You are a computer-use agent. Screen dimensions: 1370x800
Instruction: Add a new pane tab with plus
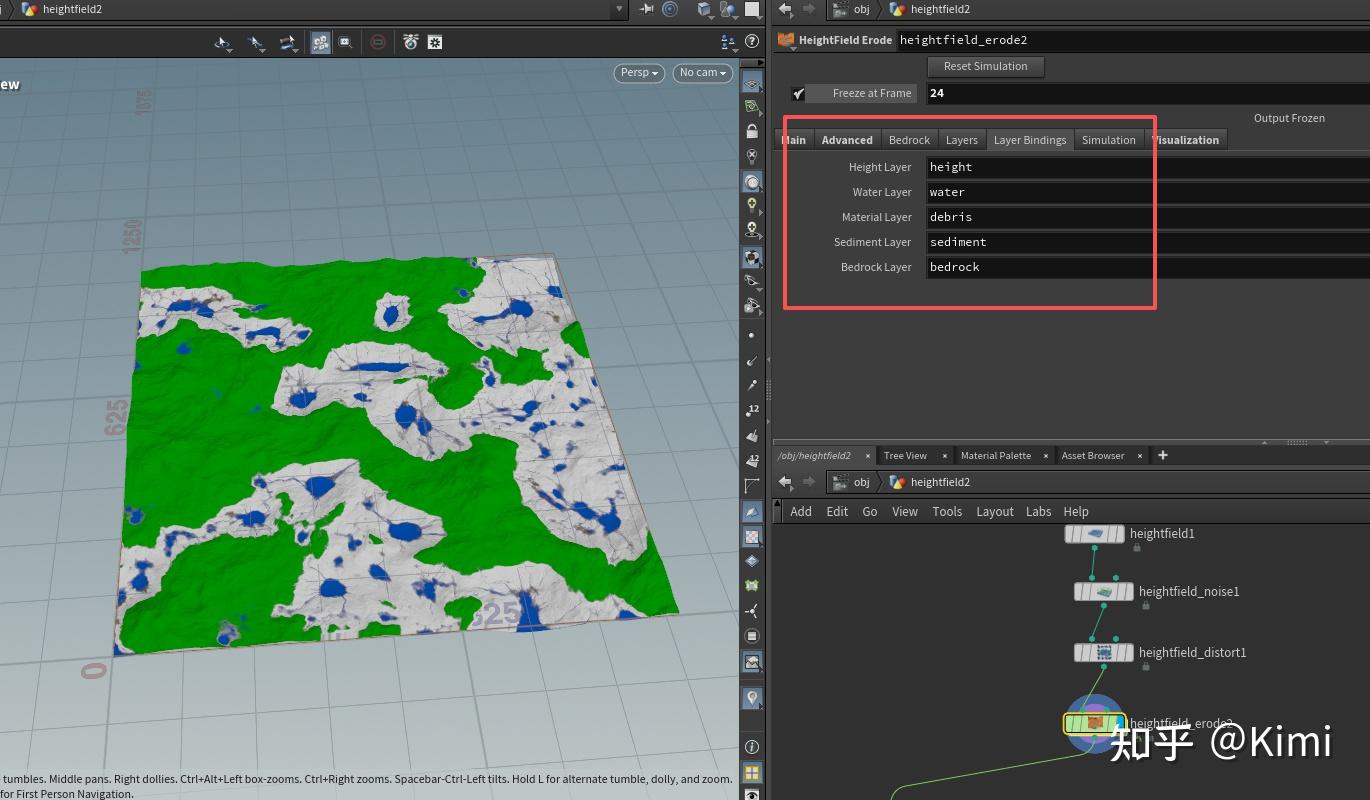[x=1162, y=455]
